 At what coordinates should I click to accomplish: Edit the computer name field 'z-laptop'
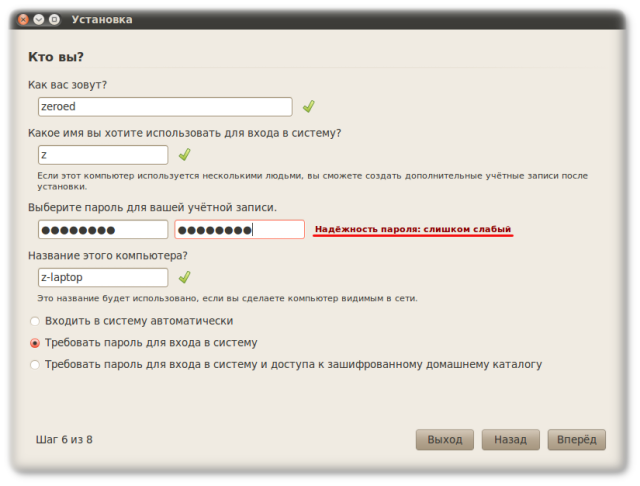click(101, 277)
